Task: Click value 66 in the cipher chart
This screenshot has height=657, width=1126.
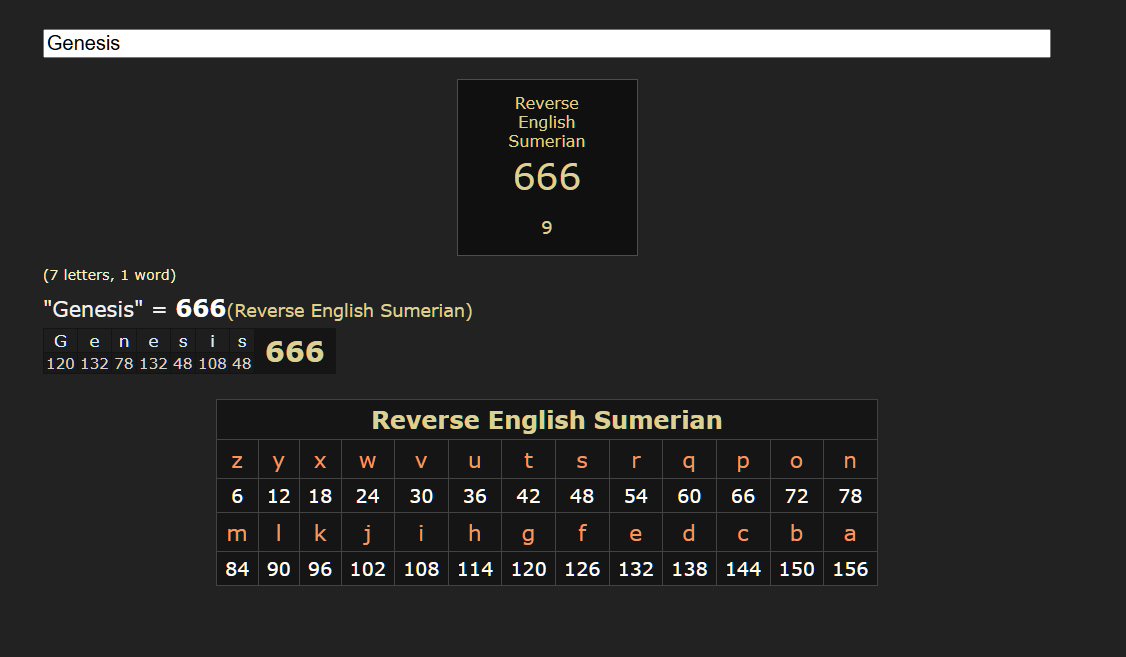Action: [x=743, y=496]
